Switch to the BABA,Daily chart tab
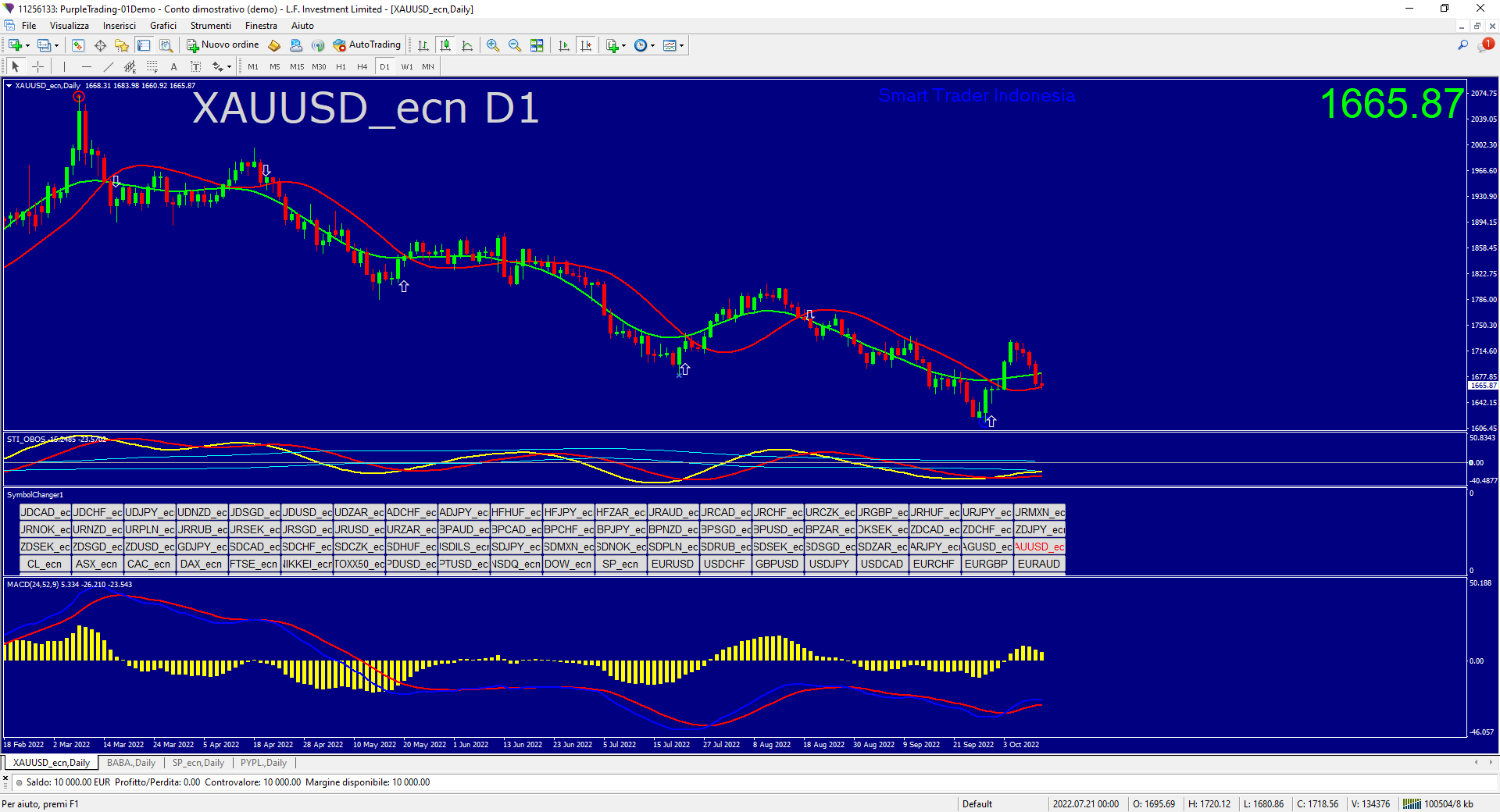 coord(131,763)
